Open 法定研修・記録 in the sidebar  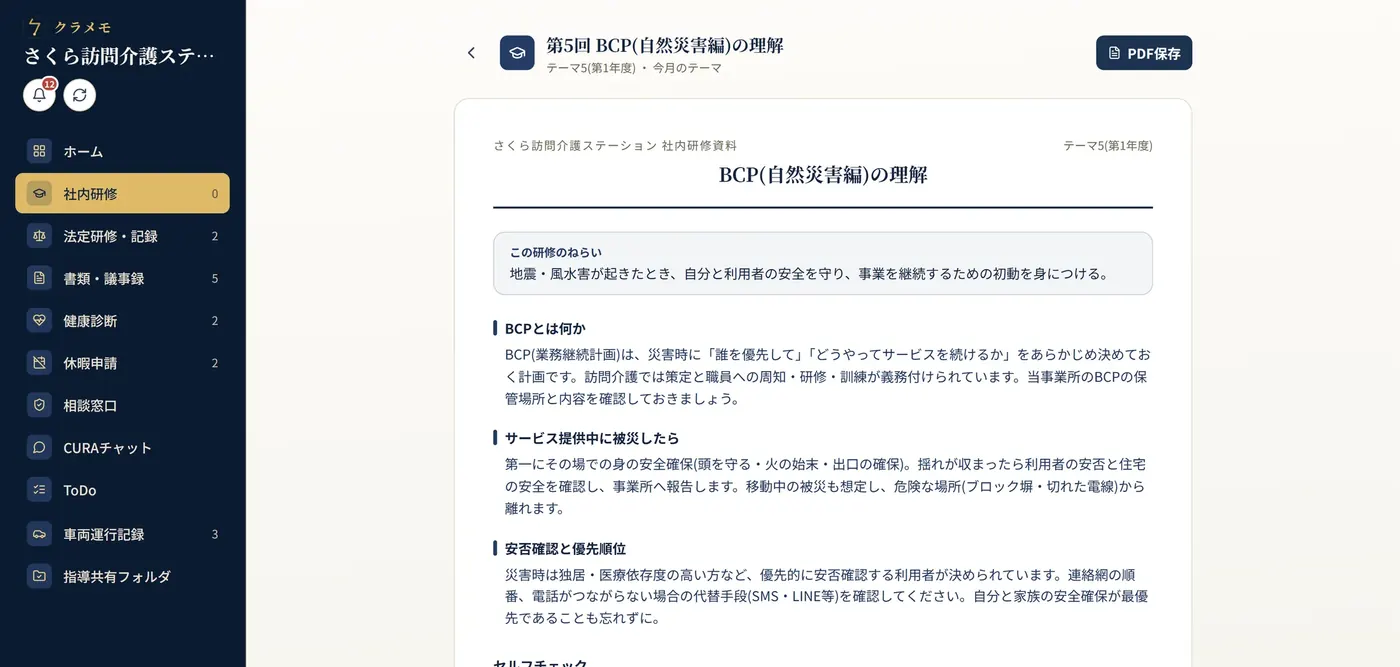tap(122, 236)
